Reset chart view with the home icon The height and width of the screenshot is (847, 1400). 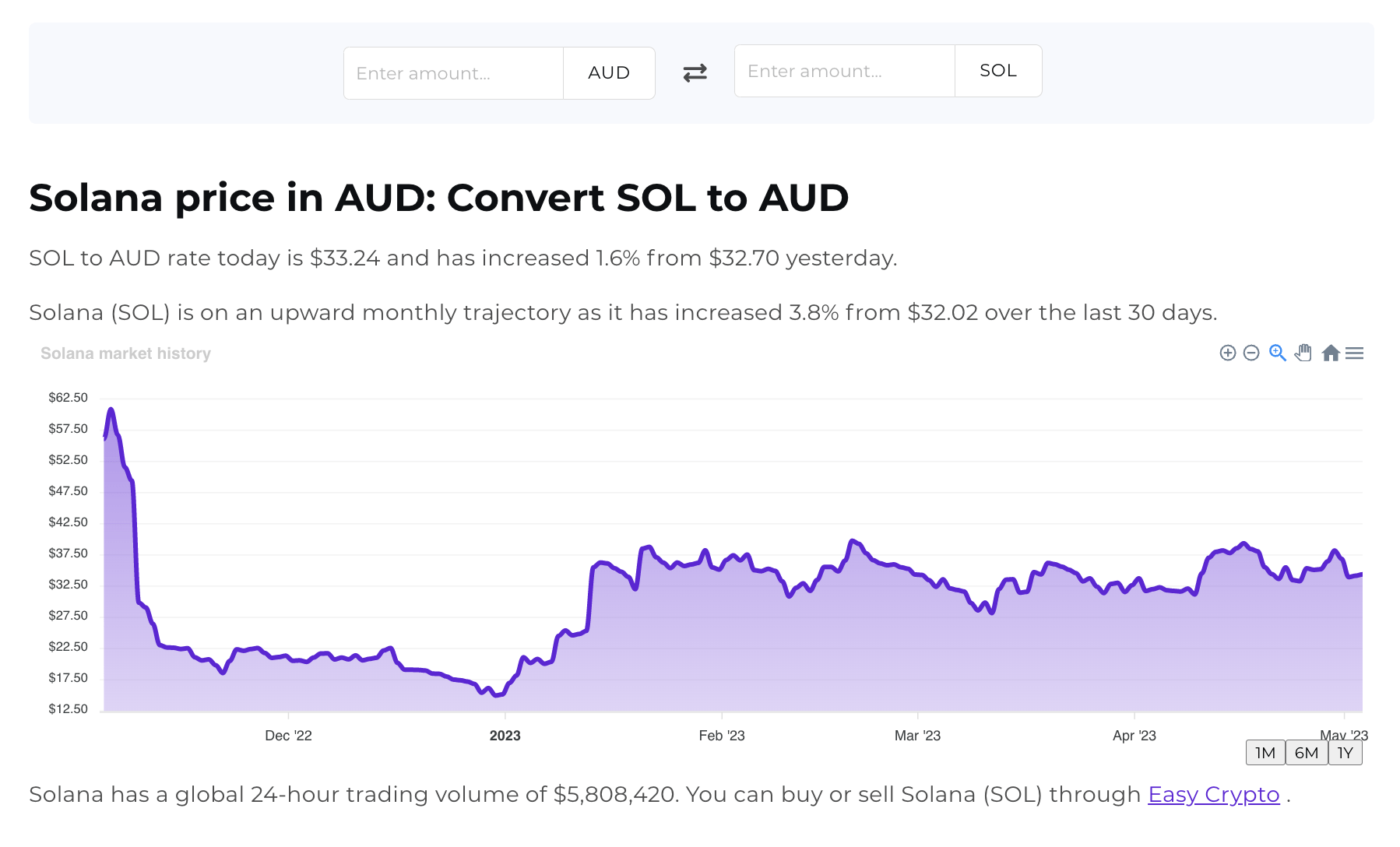pyautogui.click(x=1331, y=353)
